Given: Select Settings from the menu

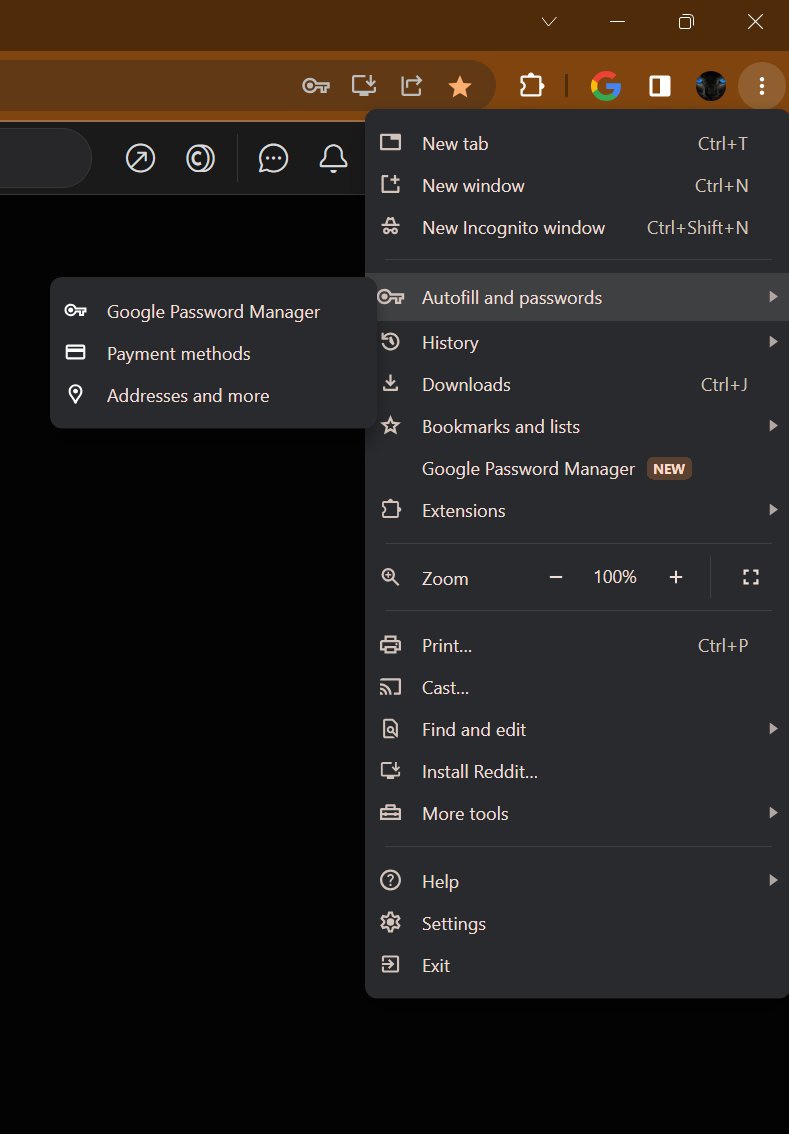Looking at the screenshot, I should [453, 923].
